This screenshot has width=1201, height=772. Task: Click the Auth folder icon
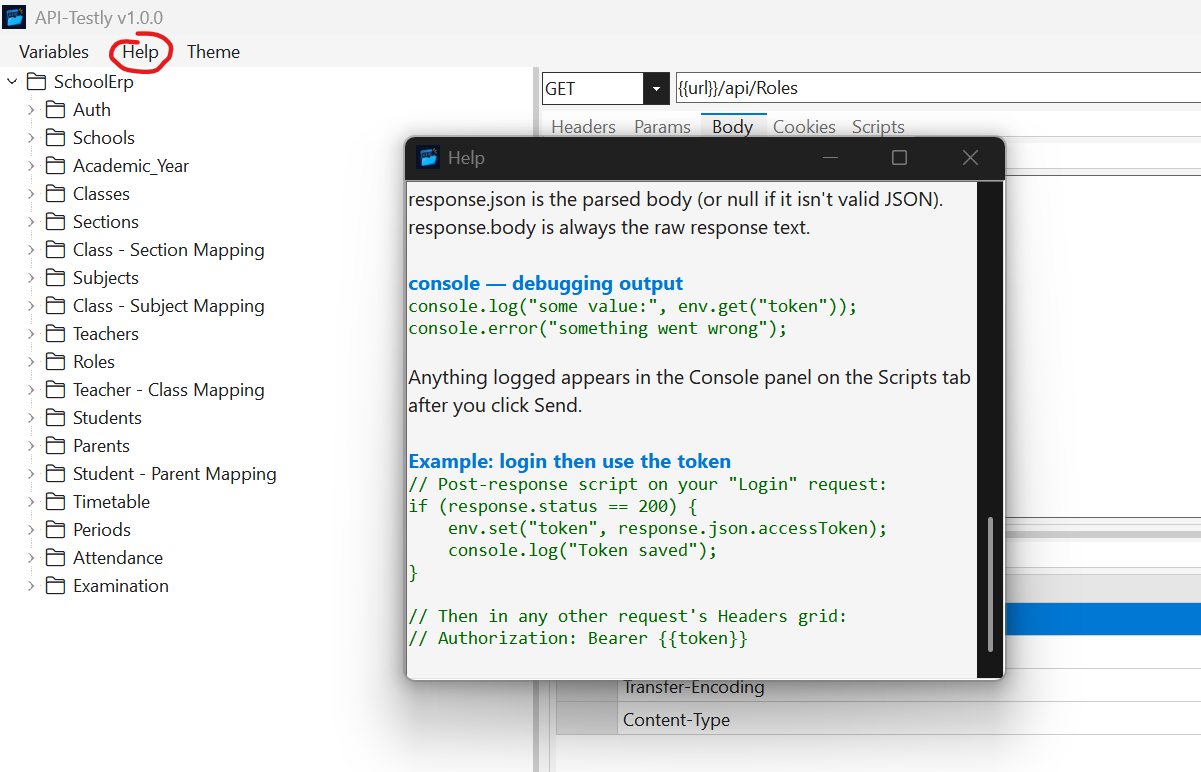point(56,109)
